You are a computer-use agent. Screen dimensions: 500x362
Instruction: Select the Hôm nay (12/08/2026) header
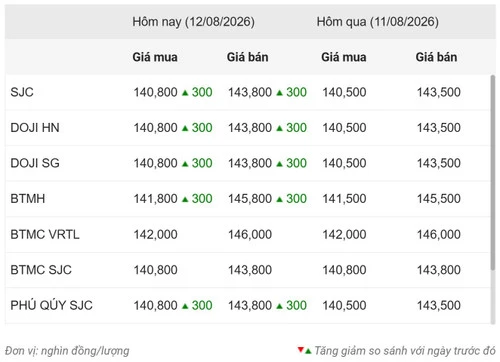pos(193,22)
